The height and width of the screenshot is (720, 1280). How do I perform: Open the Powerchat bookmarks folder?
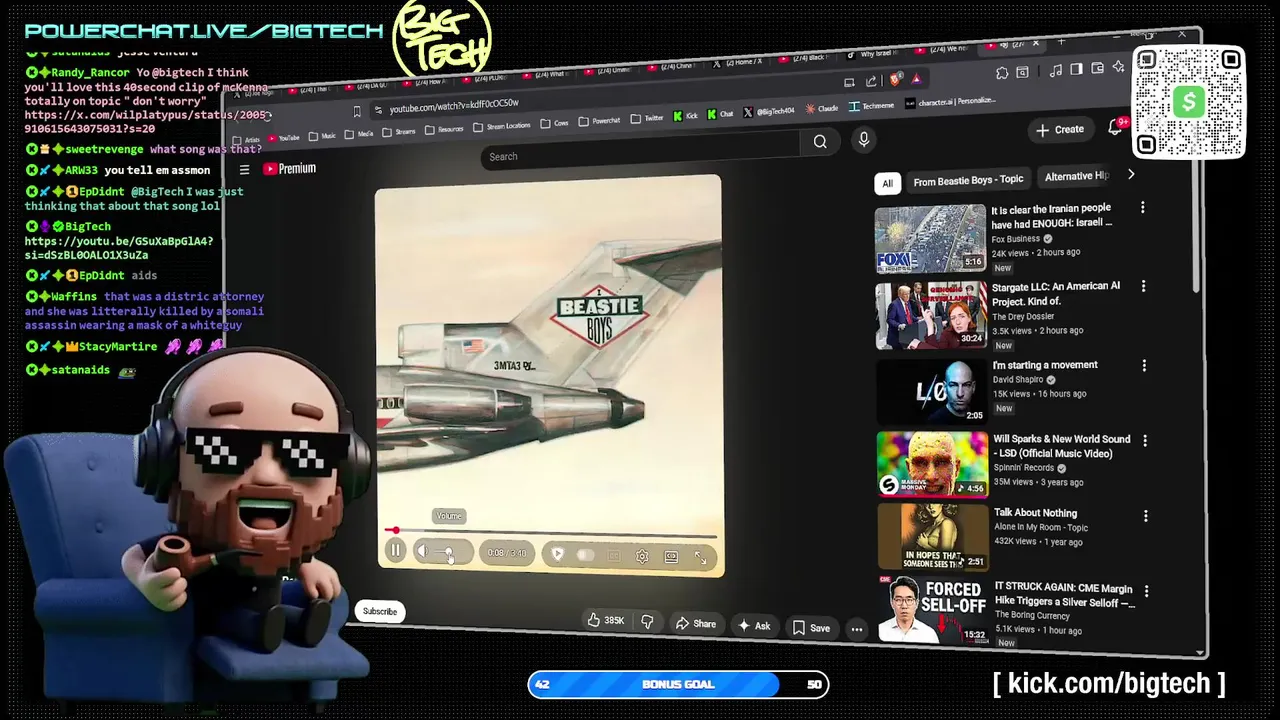click(599, 121)
